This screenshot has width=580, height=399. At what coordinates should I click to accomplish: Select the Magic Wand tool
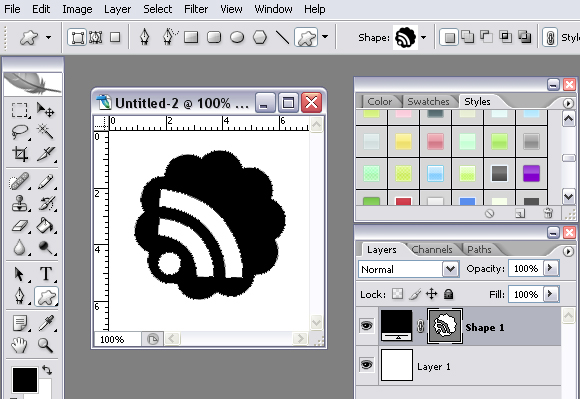pos(45,132)
